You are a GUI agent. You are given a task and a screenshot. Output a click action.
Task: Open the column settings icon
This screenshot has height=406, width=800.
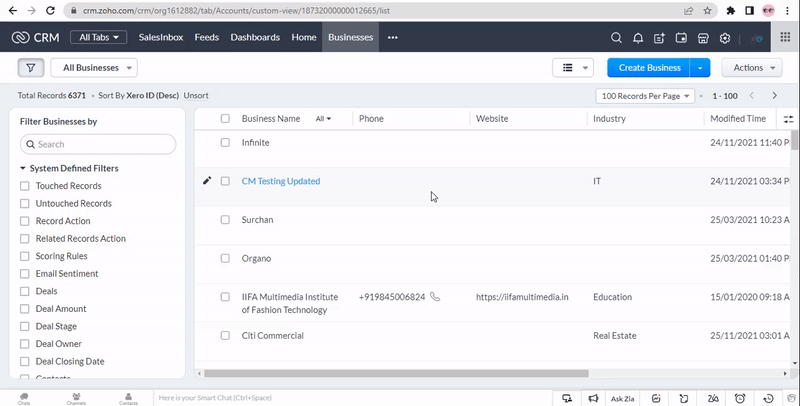(788, 119)
